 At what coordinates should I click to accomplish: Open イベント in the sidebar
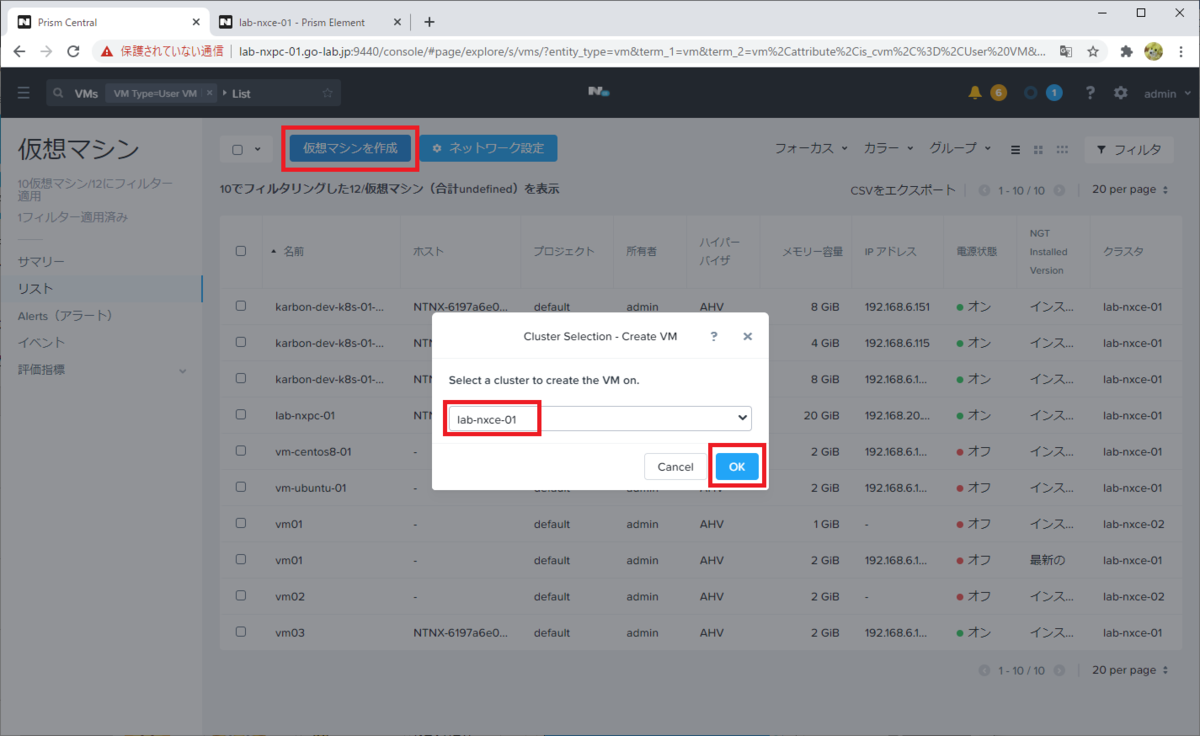pos(41,342)
